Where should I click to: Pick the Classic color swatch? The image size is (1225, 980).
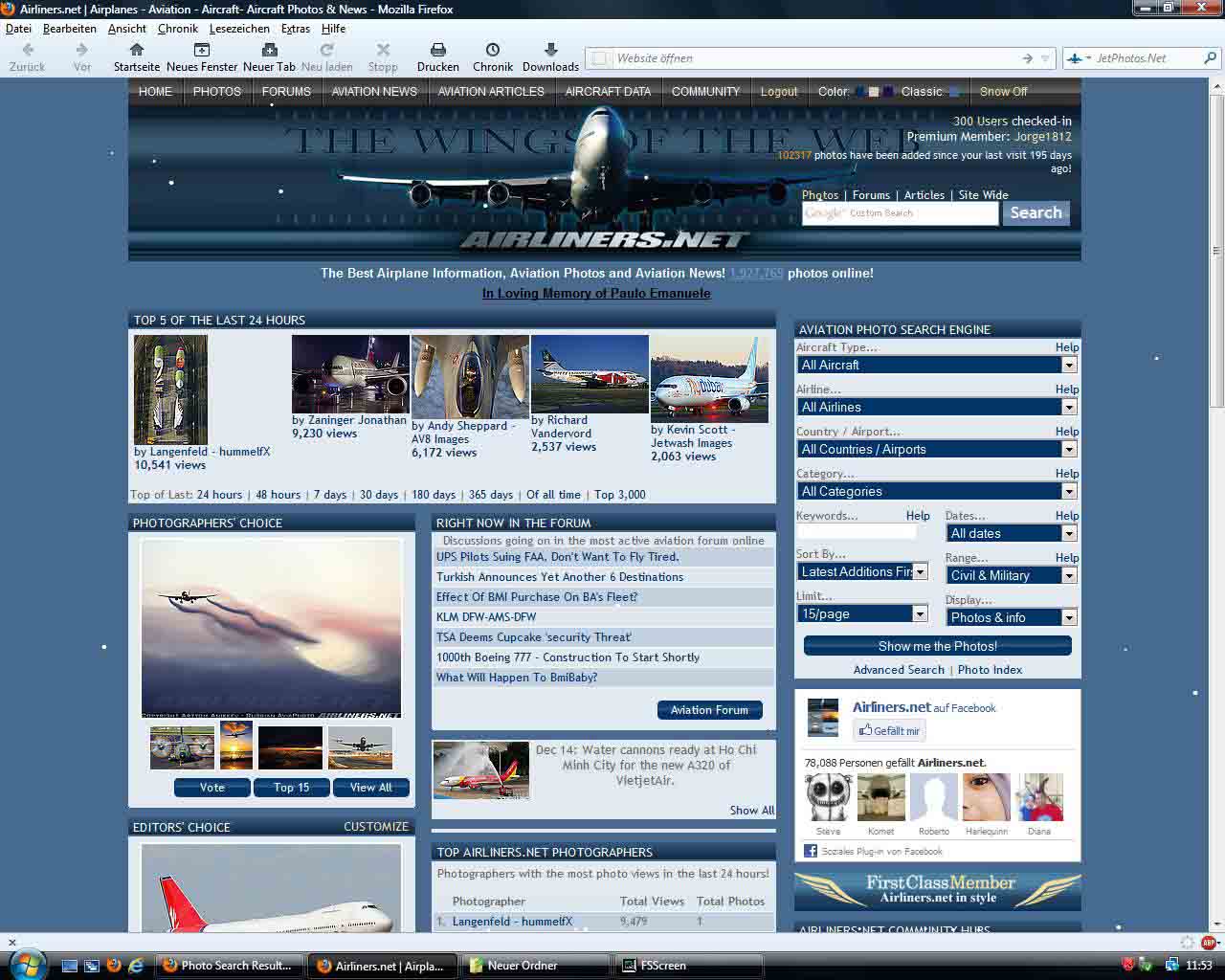pos(953,92)
